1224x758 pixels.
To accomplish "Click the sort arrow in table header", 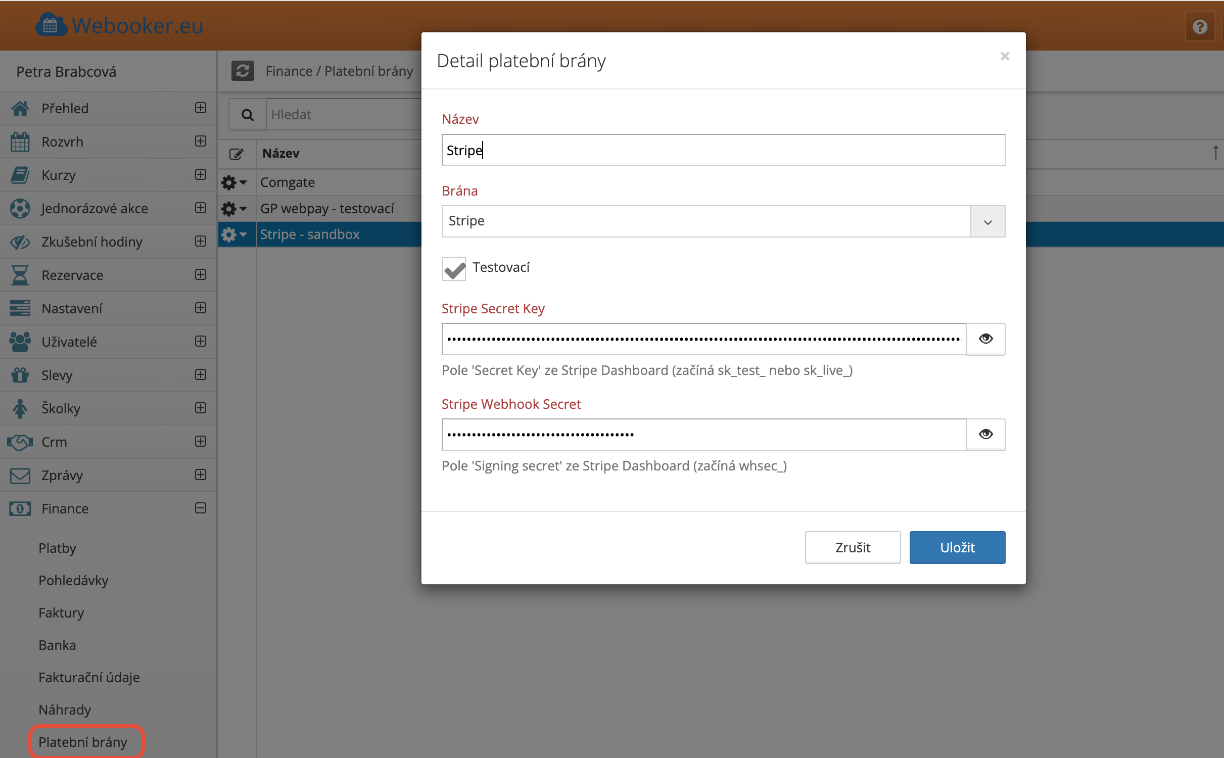I will [x=1215, y=153].
